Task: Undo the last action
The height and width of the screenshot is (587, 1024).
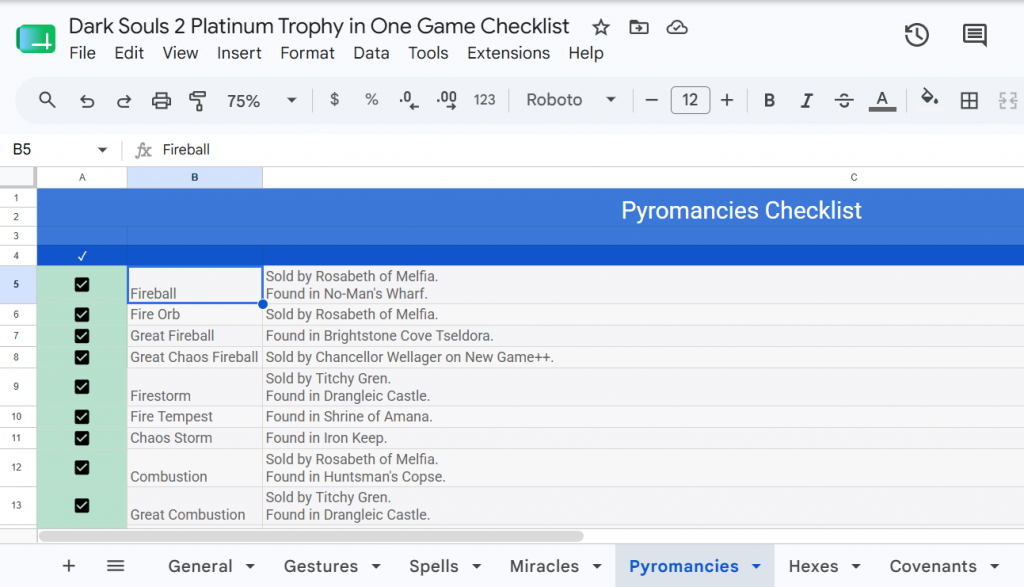Action: coord(86,101)
